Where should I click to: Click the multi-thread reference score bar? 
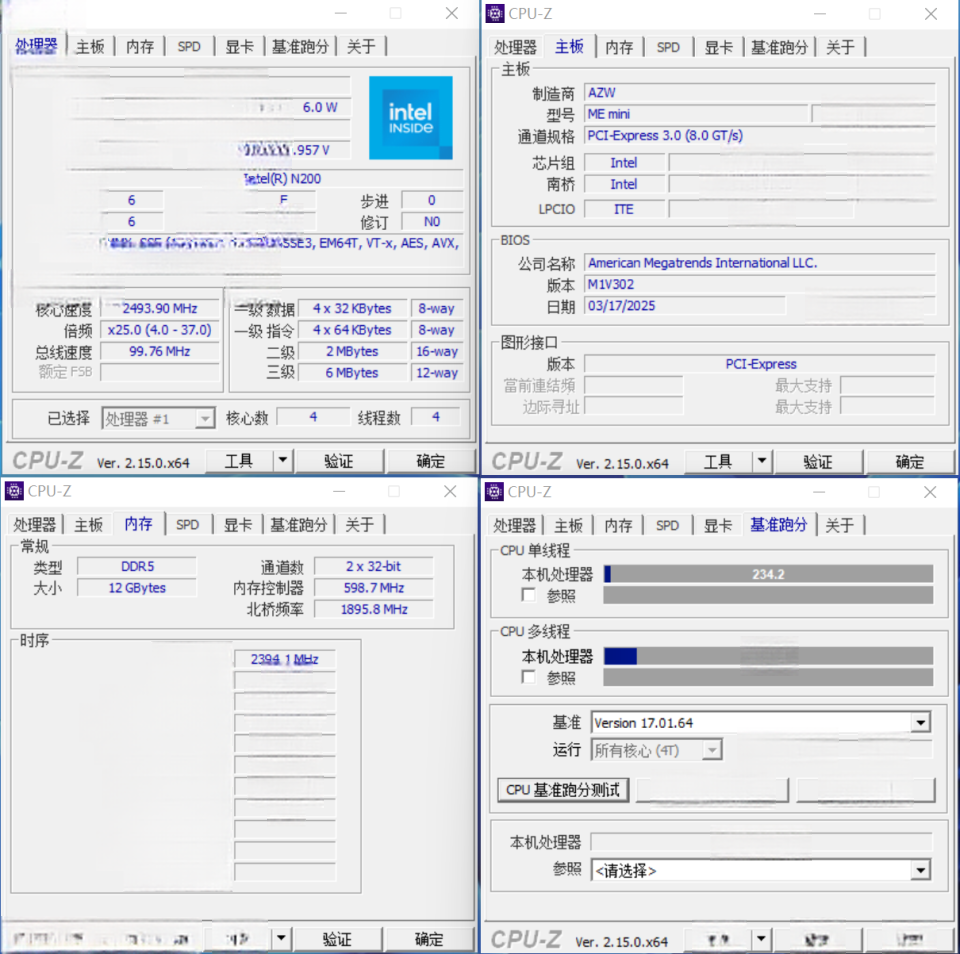pyautogui.click(x=768, y=677)
